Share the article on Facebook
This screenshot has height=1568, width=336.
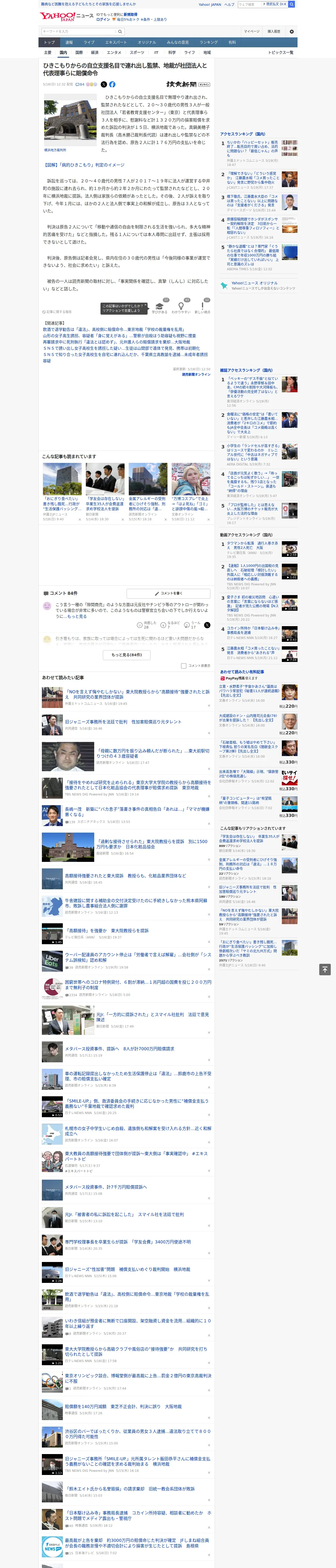[112, 85]
